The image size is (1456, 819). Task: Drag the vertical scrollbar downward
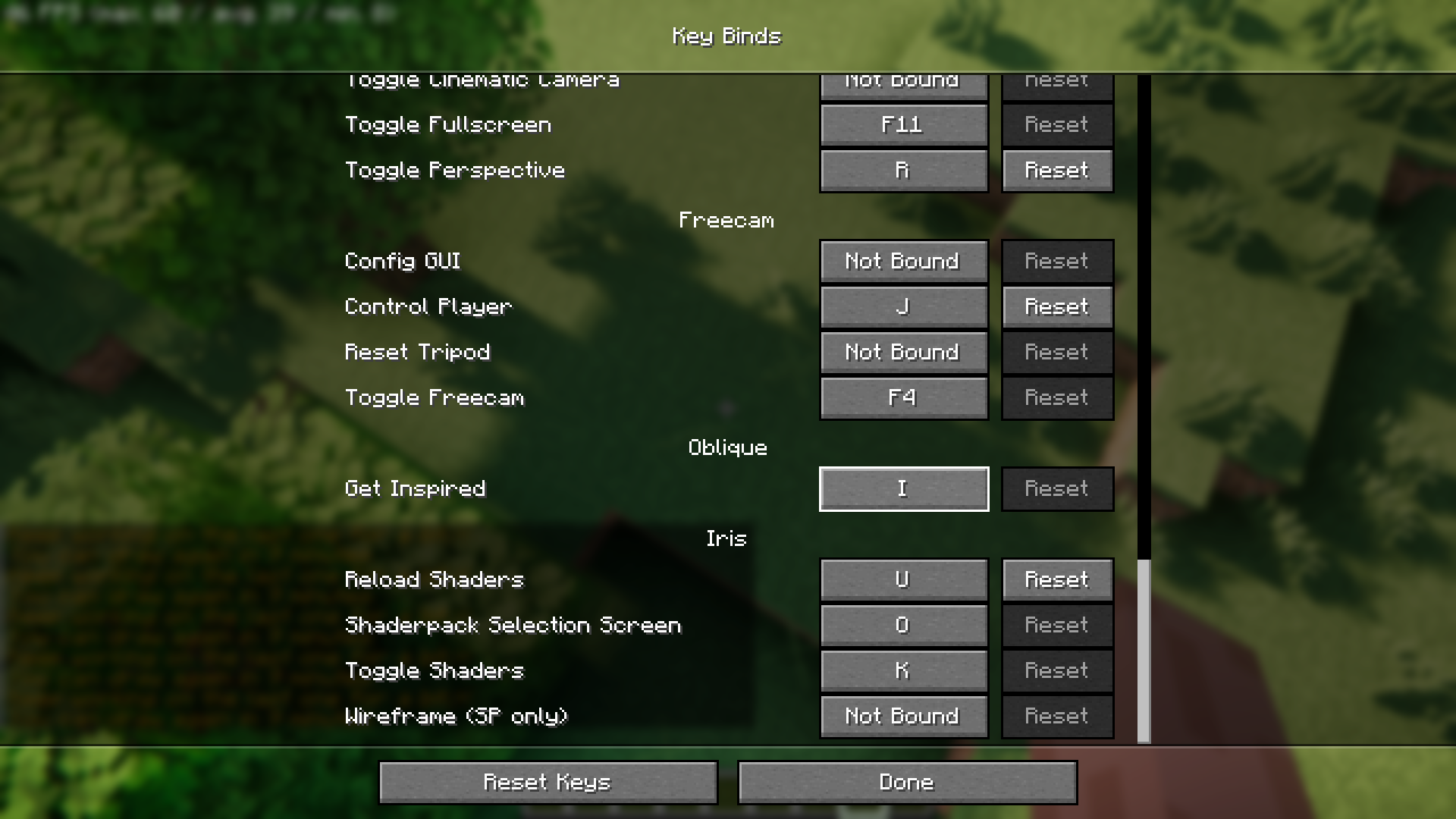[x=1141, y=649]
